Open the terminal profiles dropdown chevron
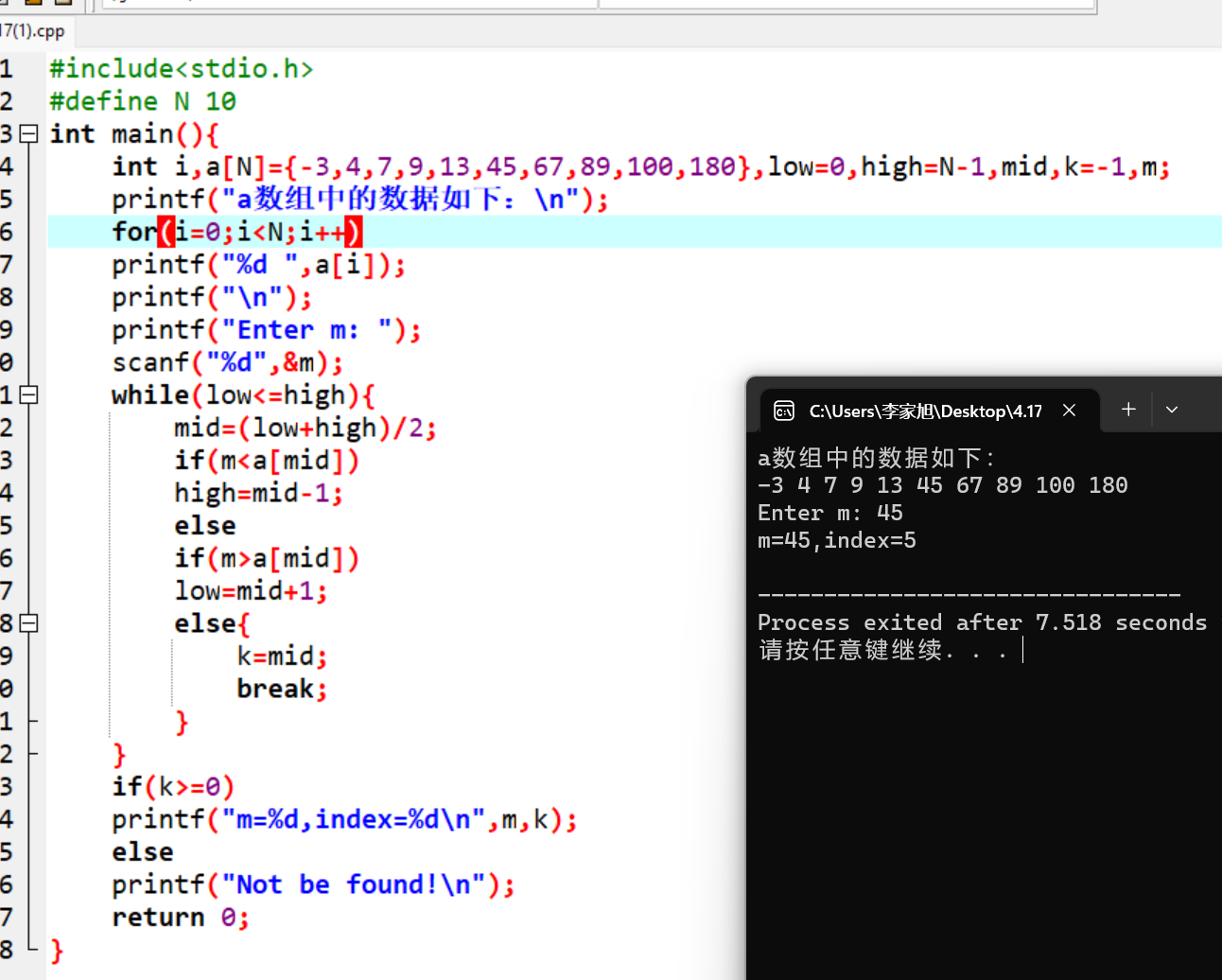Image resolution: width=1222 pixels, height=980 pixels. click(x=1172, y=410)
